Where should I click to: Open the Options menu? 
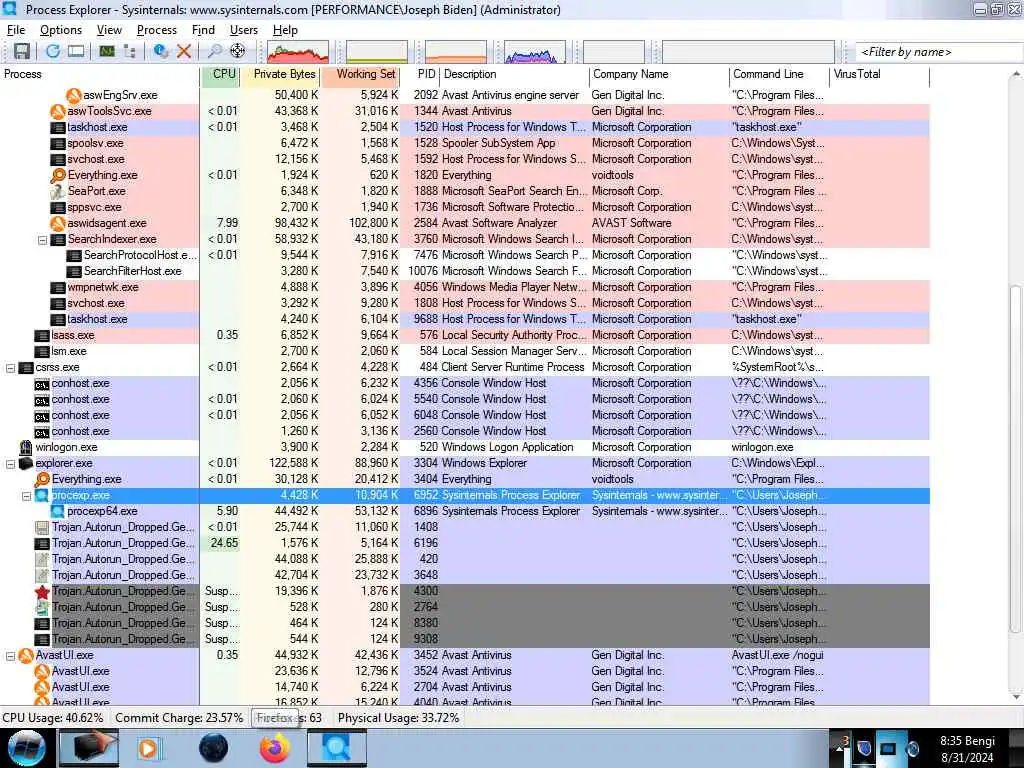click(61, 30)
